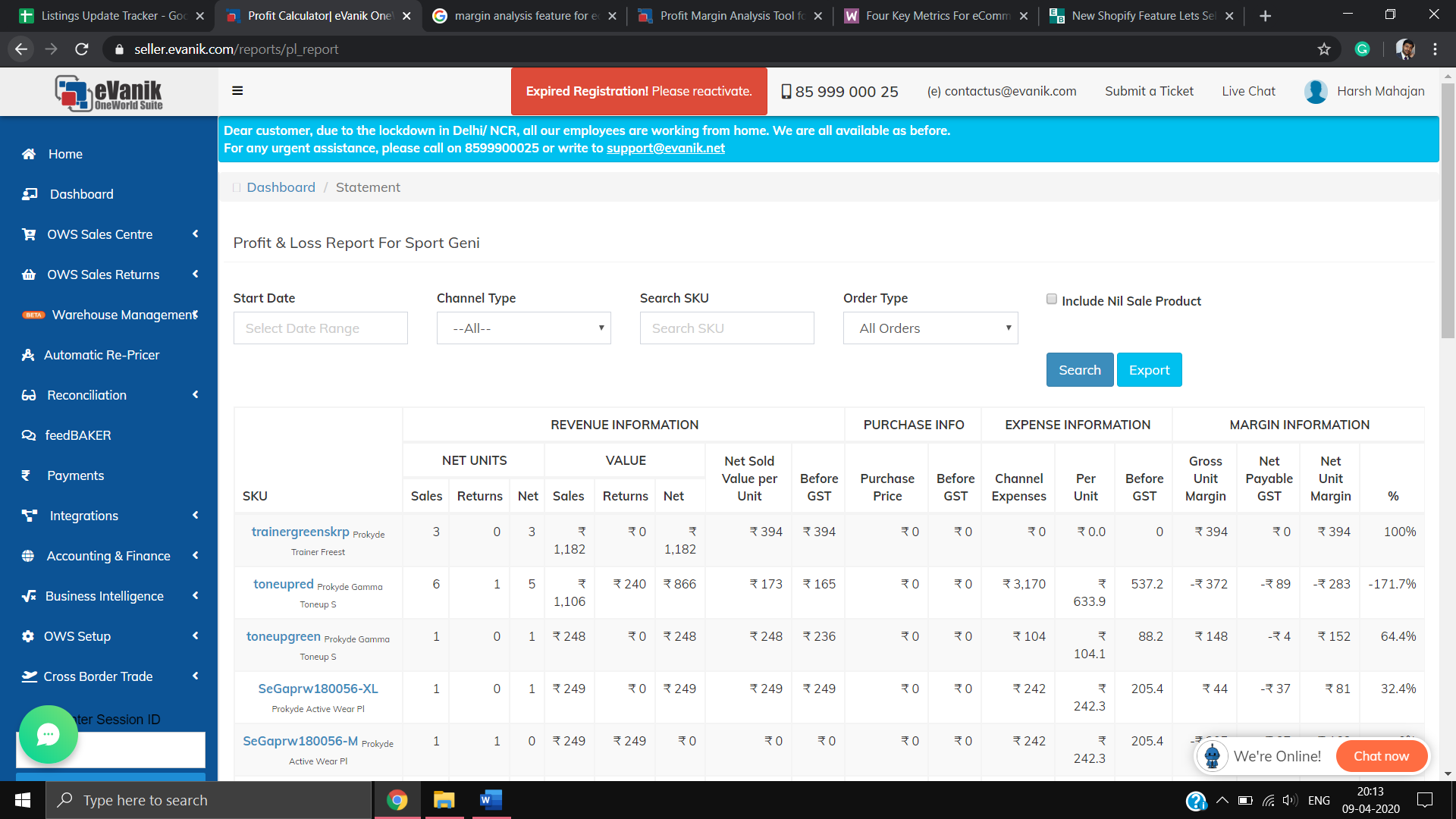
Task: Open the Order Type dropdown menu
Action: pyautogui.click(x=928, y=328)
